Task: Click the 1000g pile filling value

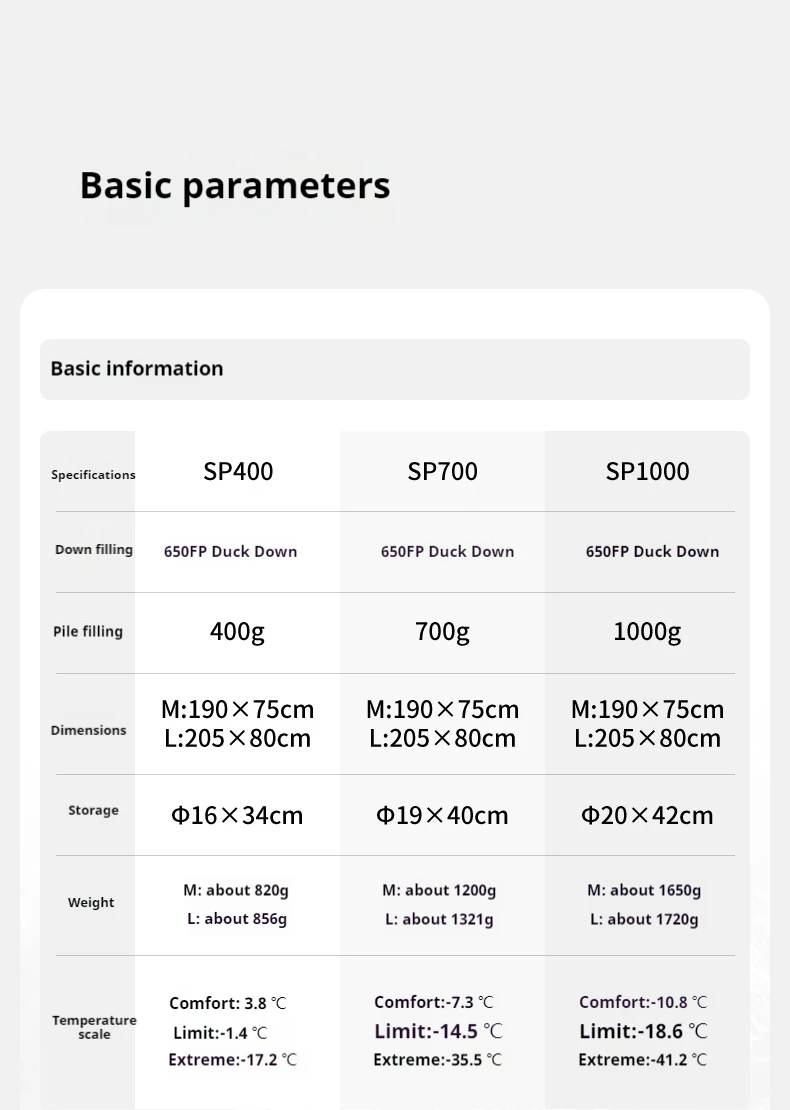Action: tap(647, 631)
